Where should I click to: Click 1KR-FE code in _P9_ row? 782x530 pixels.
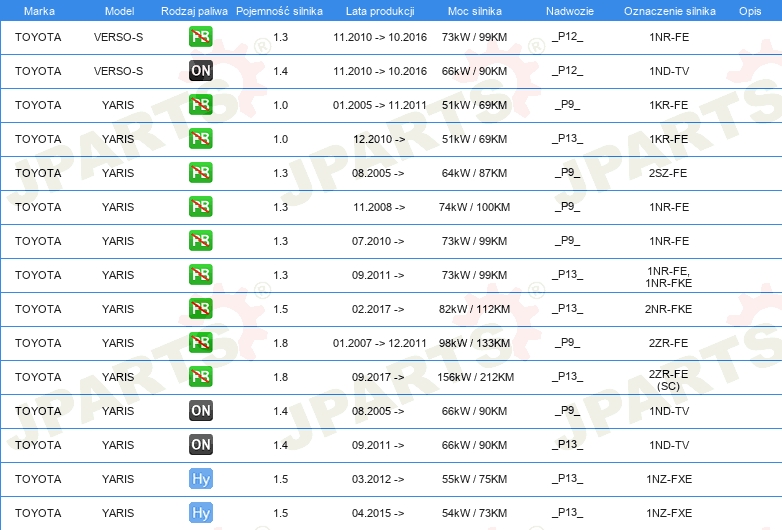point(668,105)
